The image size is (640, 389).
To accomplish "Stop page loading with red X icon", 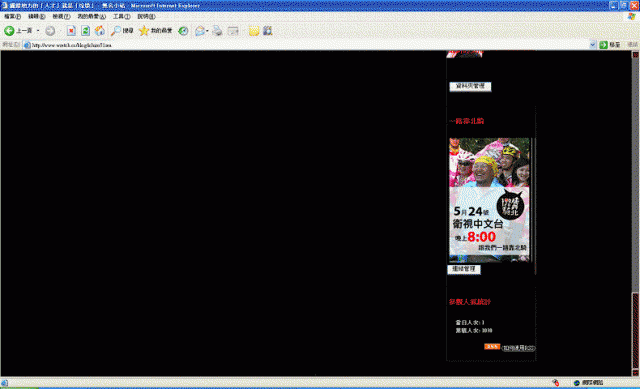I will [x=71, y=31].
